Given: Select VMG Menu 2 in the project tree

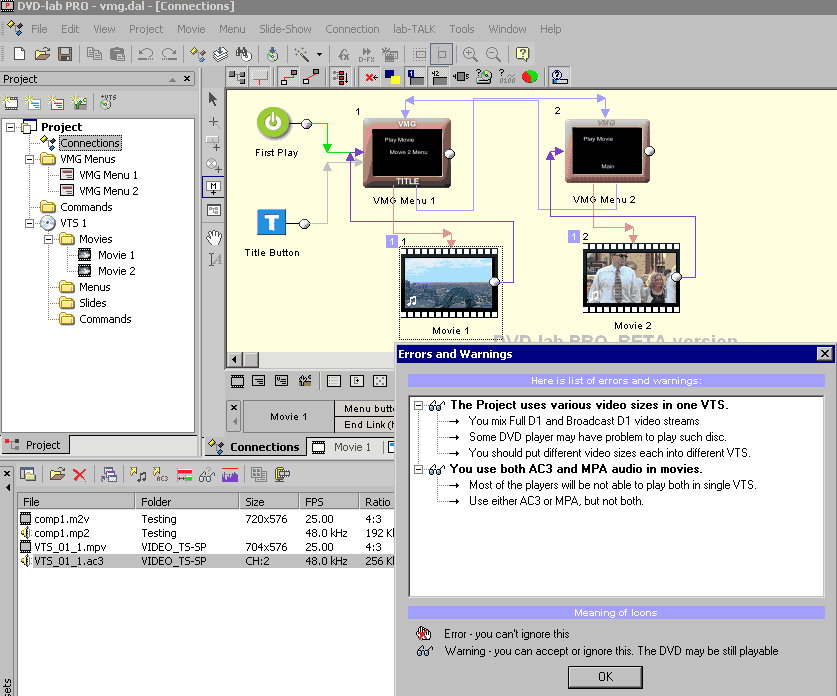Looking at the screenshot, I should 108,191.
